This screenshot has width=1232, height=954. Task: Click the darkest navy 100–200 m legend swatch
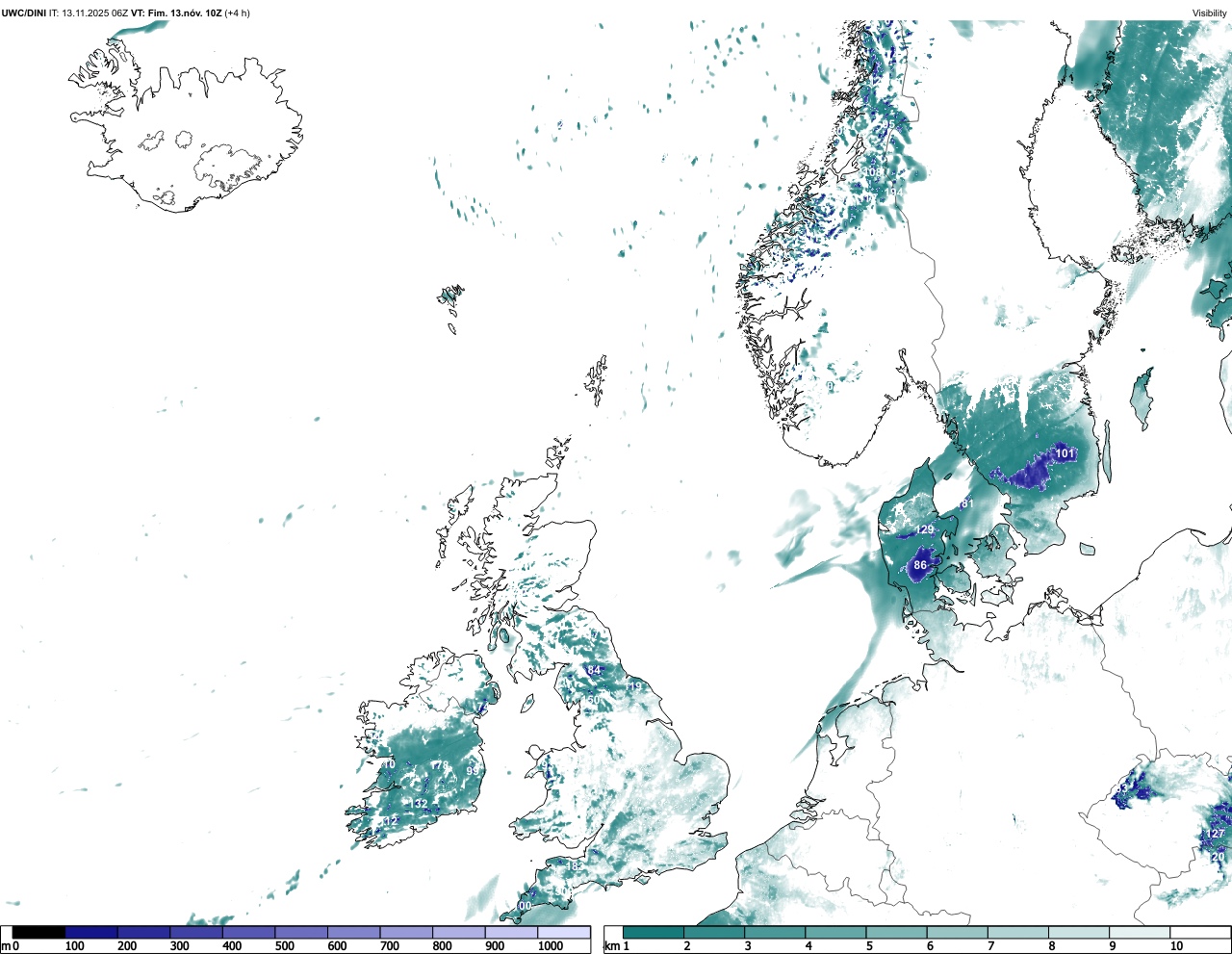coord(91,932)
